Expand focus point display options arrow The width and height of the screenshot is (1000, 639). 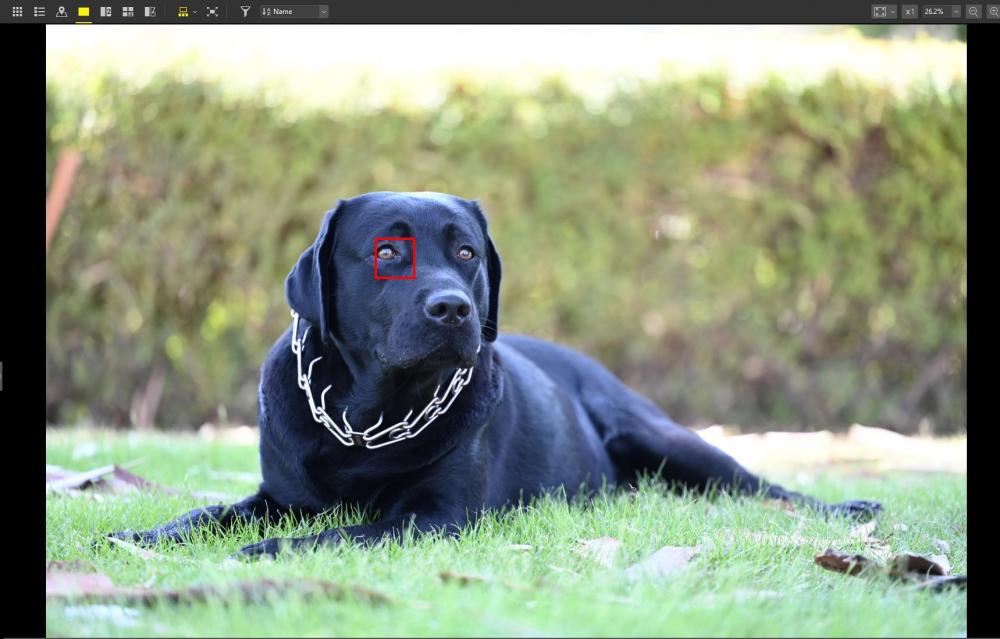[x=195, y=11]
